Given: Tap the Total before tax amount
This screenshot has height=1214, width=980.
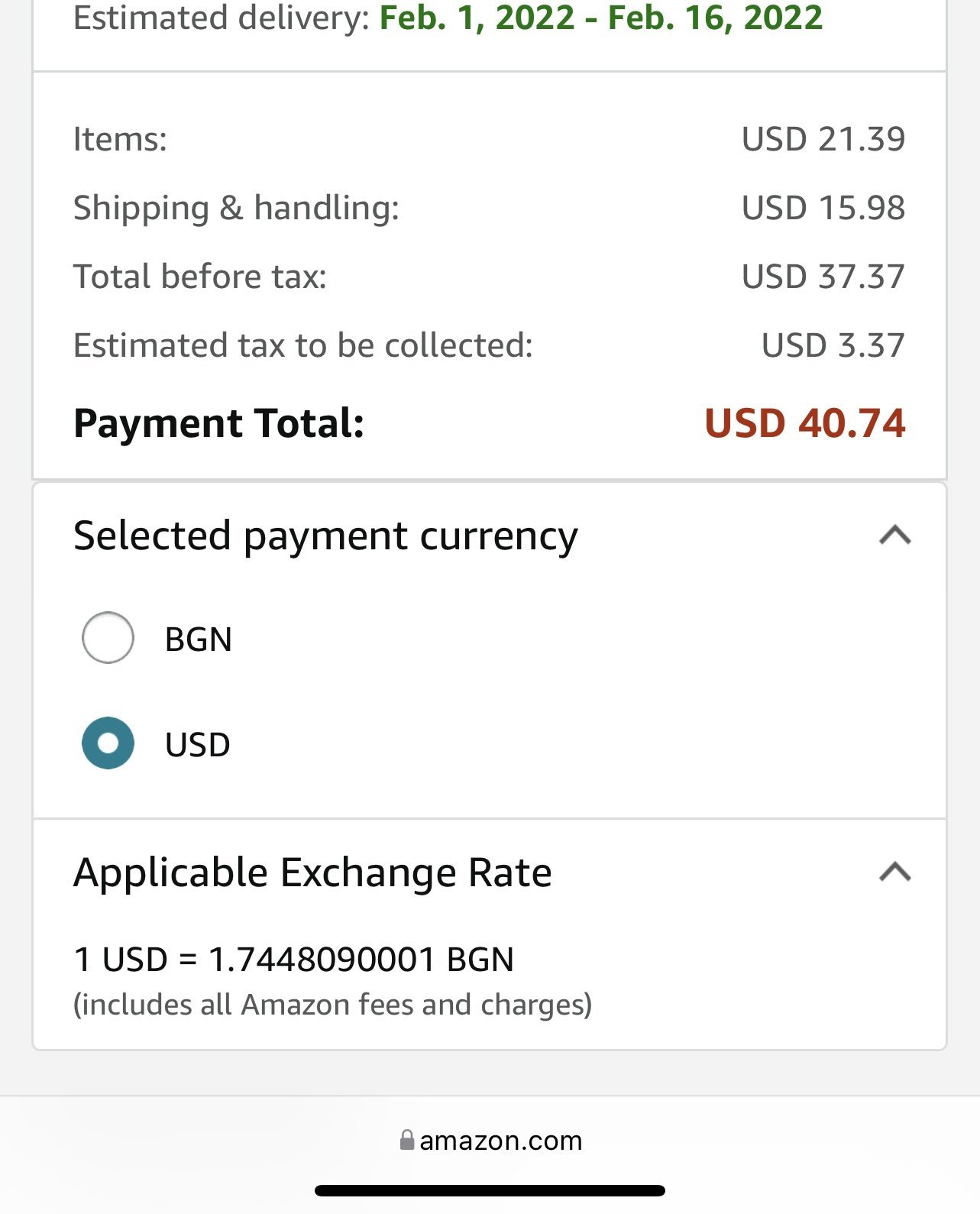Looking at the screenshot, I should tap(823, 277).
